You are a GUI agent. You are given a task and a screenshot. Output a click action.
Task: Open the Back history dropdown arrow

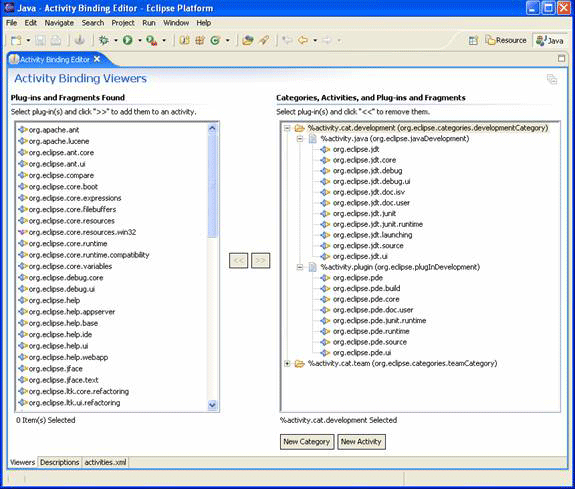[315, 40]
